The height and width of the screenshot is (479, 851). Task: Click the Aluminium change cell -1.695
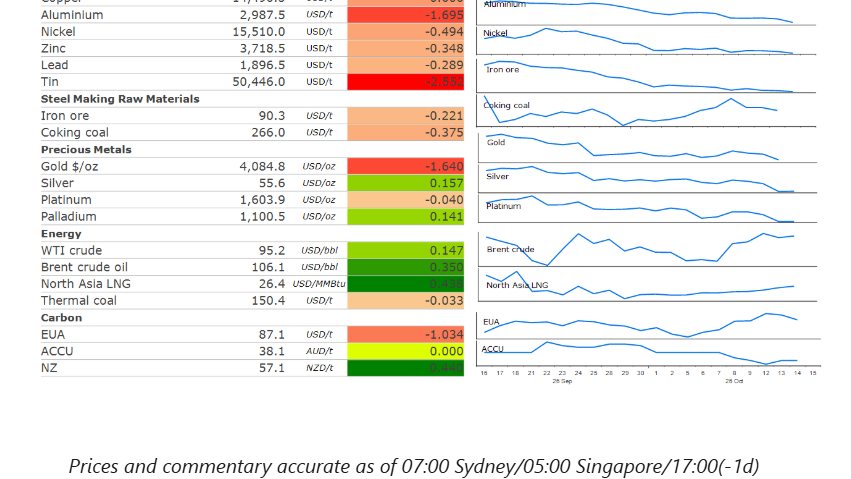[405, 15]
